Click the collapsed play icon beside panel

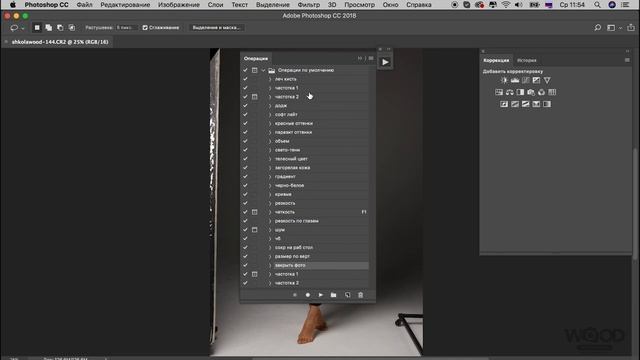coord(385,62)
